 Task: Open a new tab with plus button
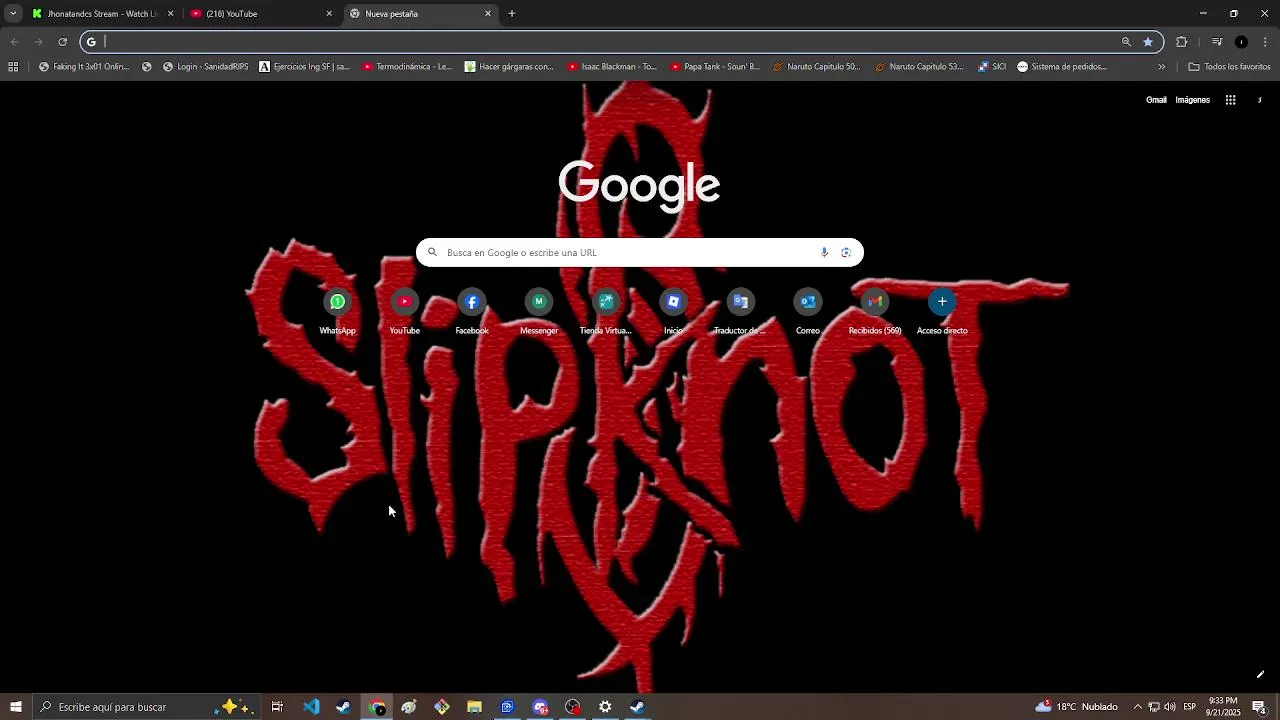[x=512, y=14]
